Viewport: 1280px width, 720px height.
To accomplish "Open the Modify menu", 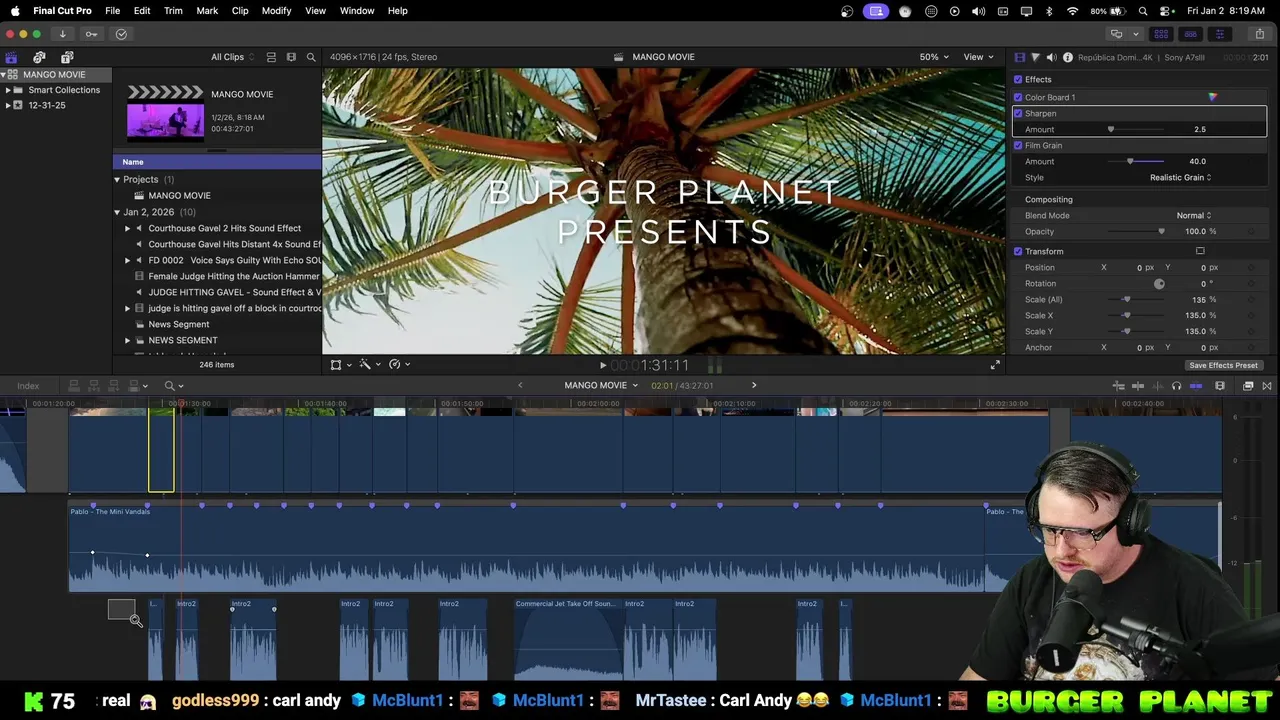I will pos(276,11).
